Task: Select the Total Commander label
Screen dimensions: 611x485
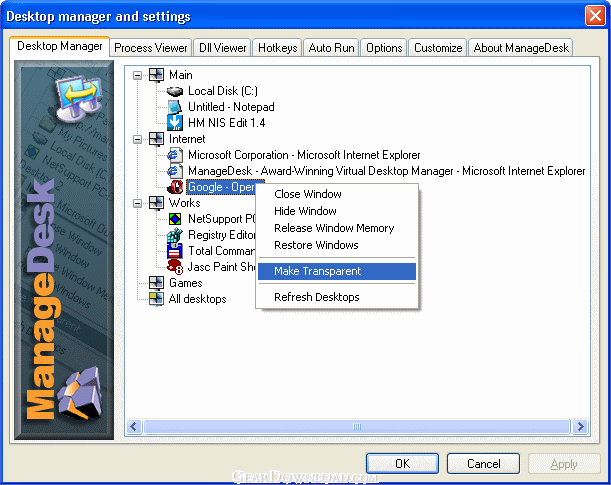Action: (221, 251)
